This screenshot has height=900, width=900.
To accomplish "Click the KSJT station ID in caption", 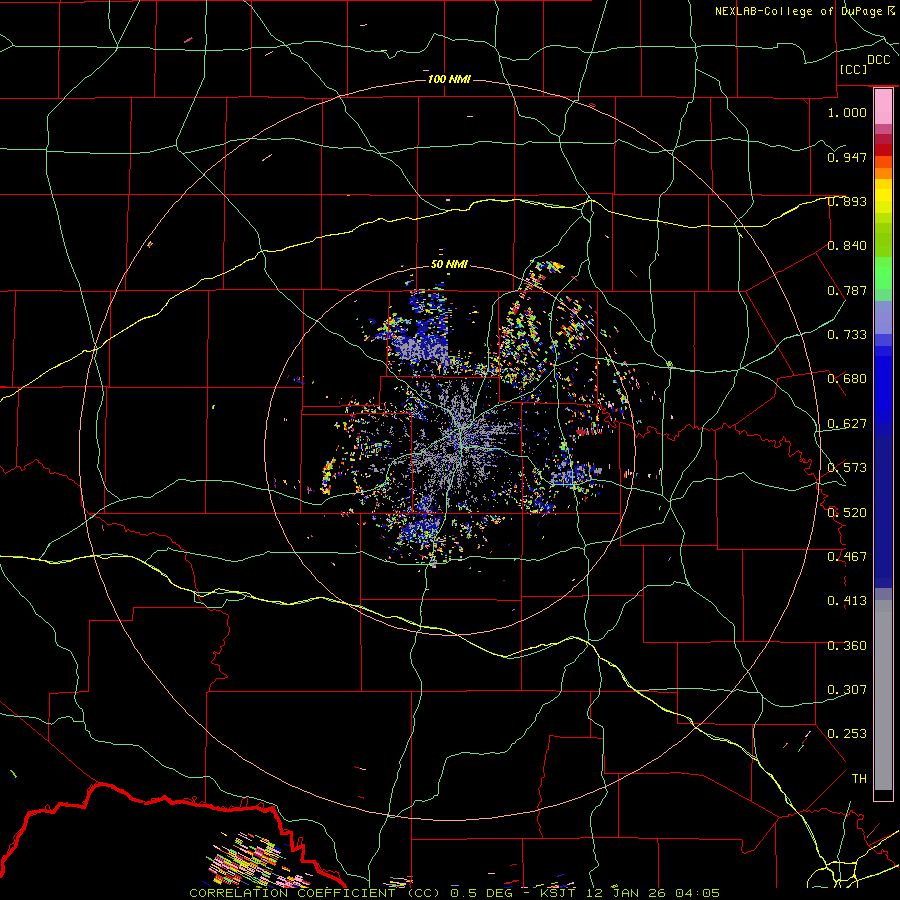I will coord(560,893).
